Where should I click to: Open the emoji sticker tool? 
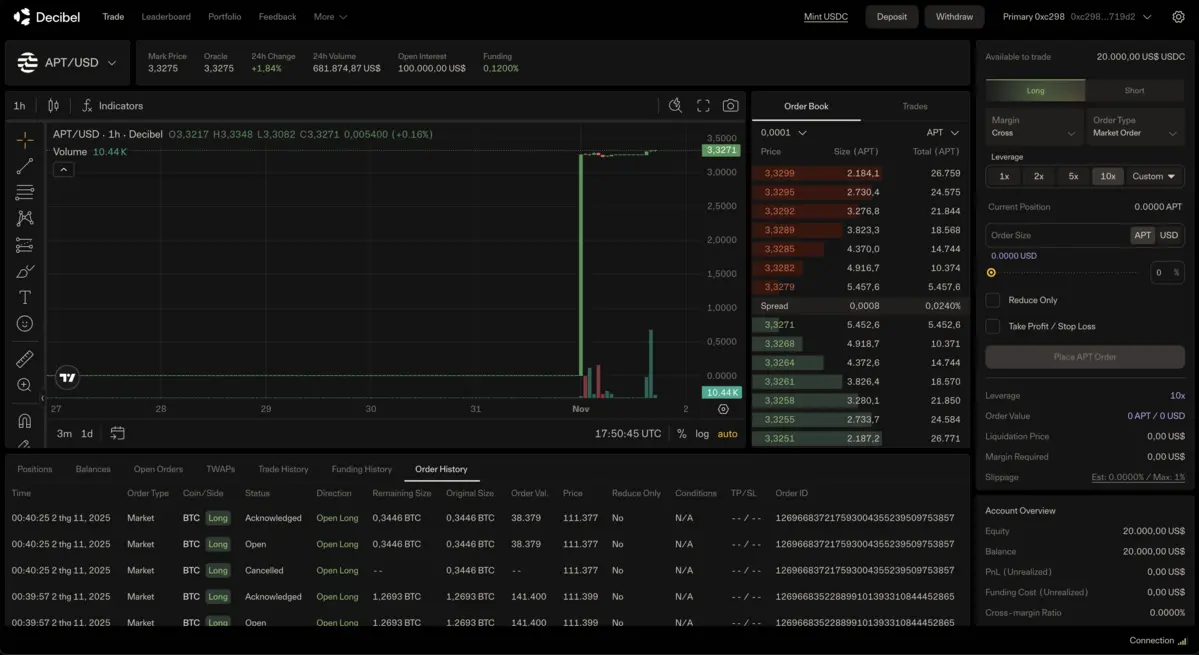tap(25, 324)
